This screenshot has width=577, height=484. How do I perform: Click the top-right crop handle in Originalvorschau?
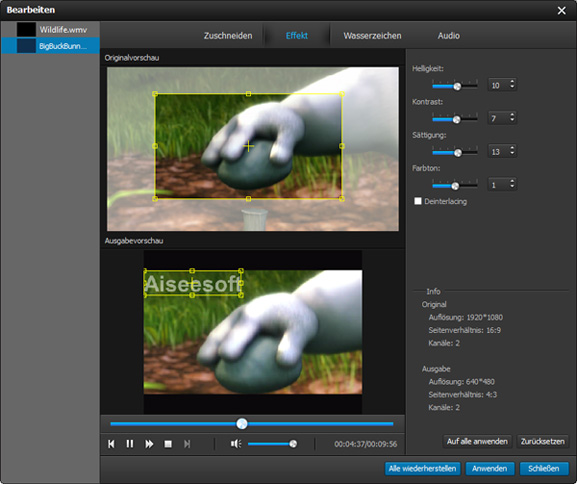[342, 94]
